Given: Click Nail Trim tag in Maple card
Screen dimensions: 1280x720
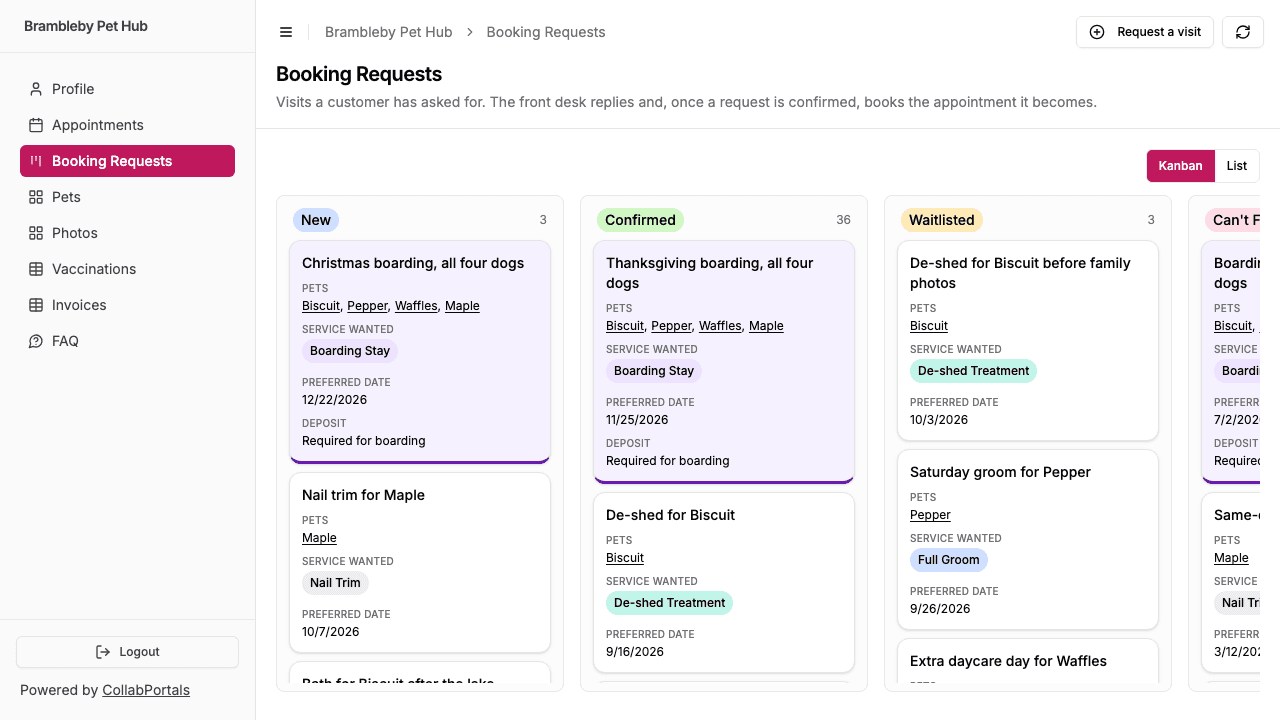Looking at the screenshot, I should [335, 583].
